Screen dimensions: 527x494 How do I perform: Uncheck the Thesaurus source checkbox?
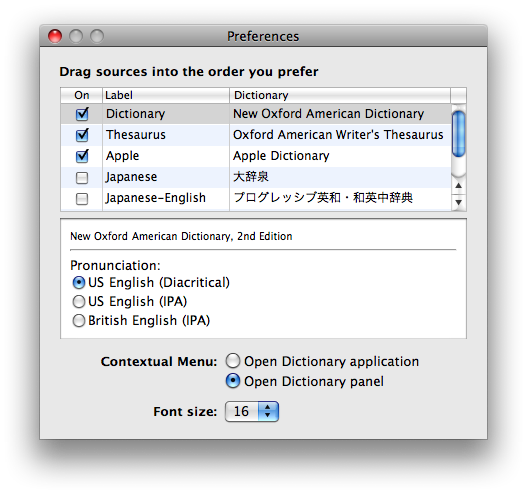point(82,135)
